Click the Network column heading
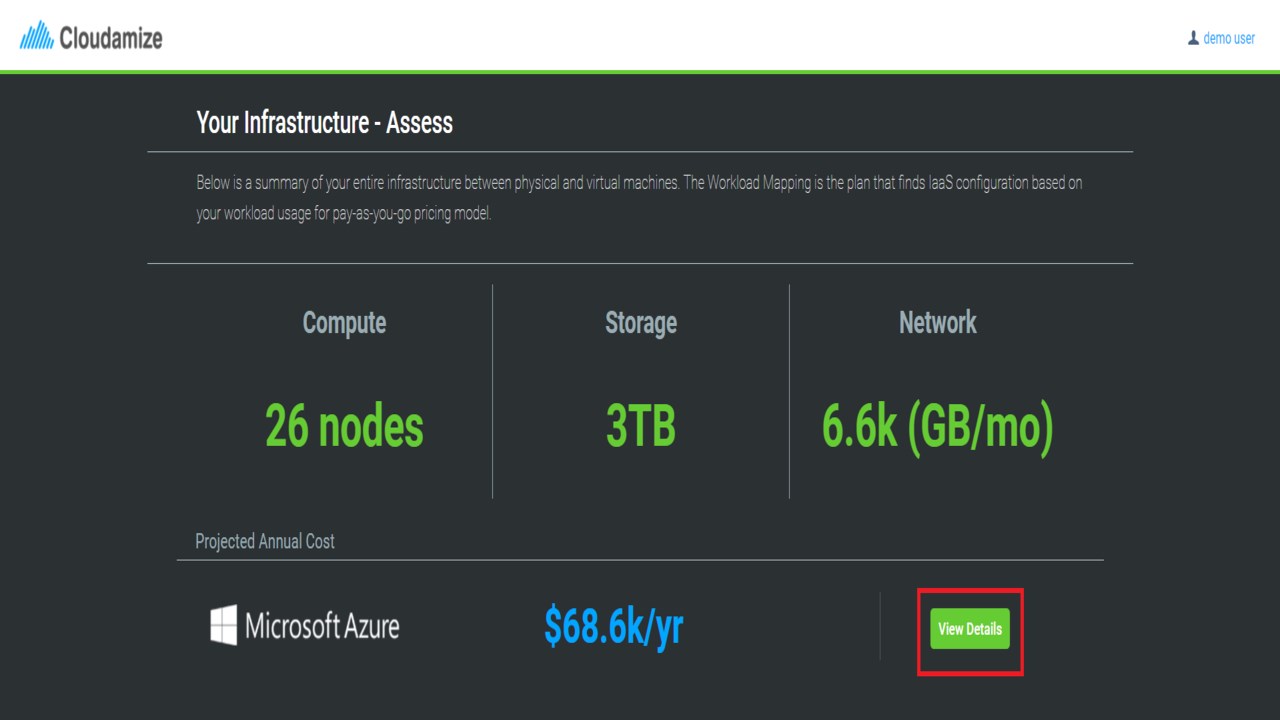The height and width of the screenshot is (720, 1280). 937,322
